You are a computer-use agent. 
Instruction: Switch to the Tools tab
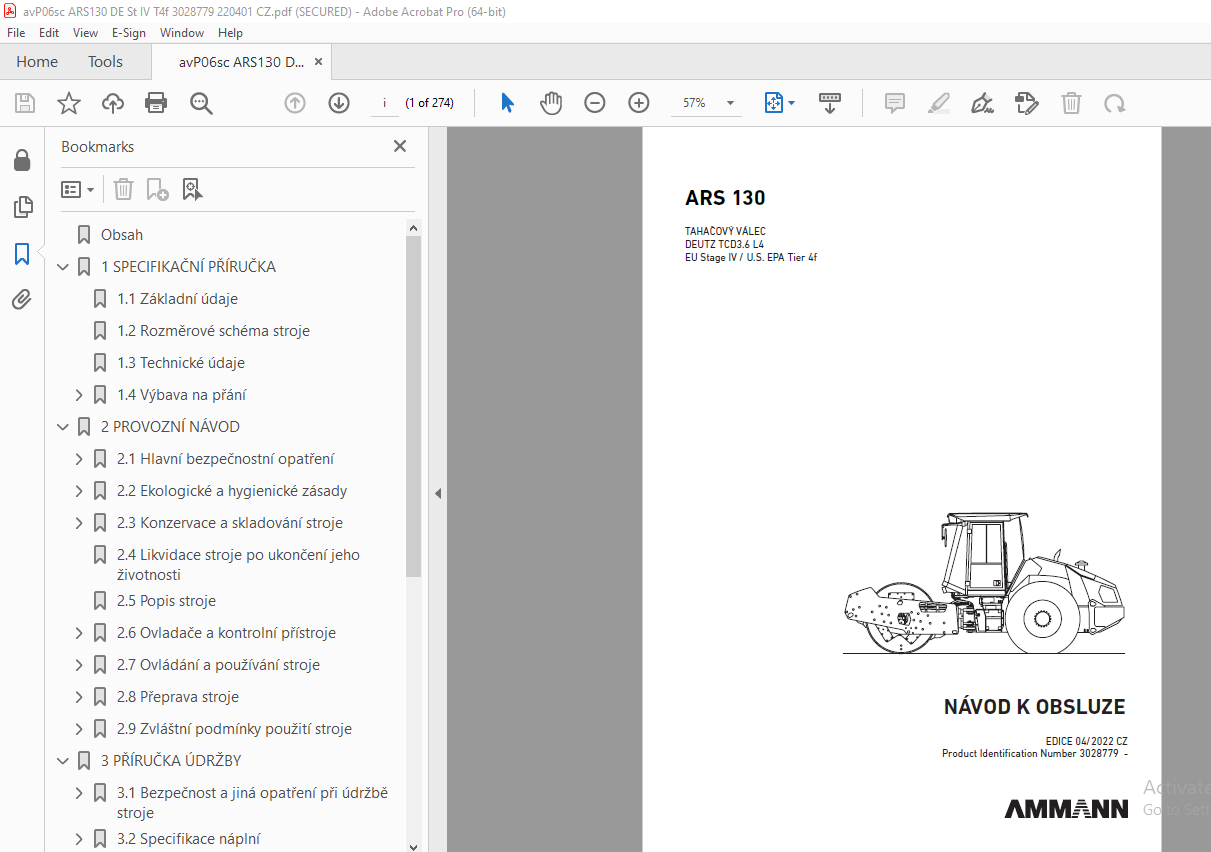(x=105, y=62)
